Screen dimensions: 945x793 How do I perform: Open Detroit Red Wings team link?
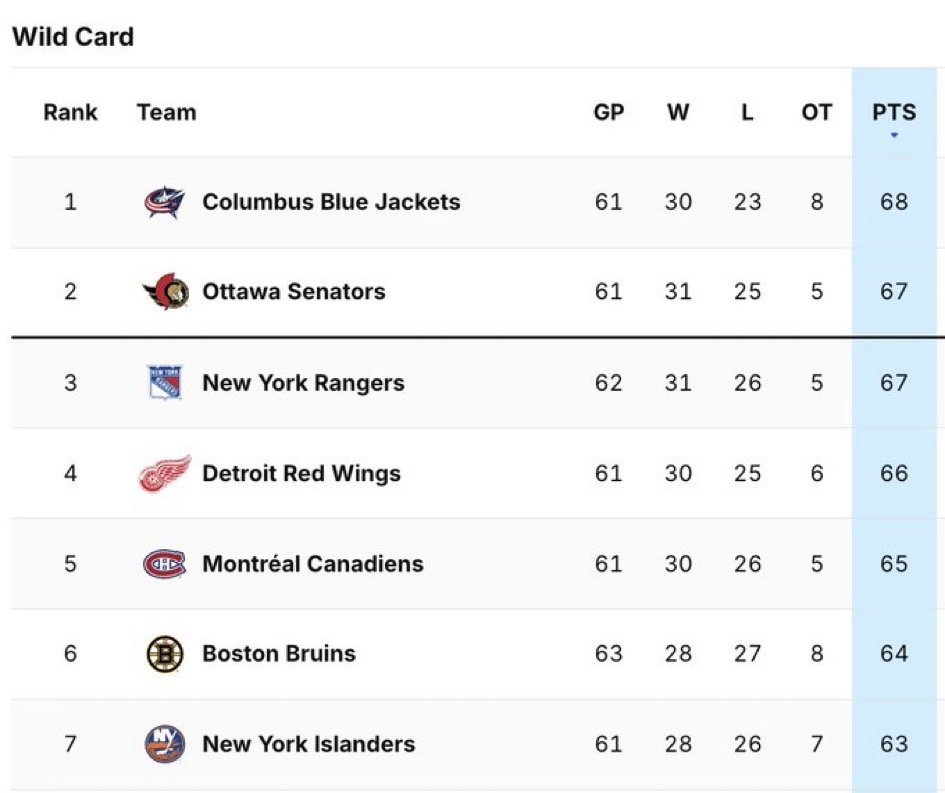pyautogui.click(x=301, y=474)
